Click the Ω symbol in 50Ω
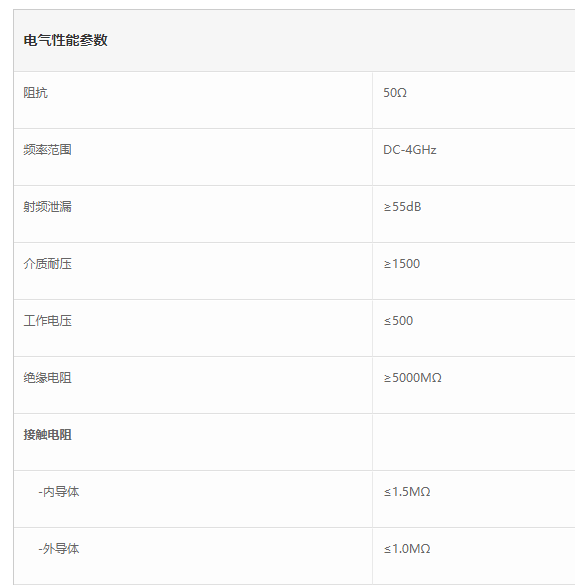The height and width of the screenshot is (585, 575). pyautogui.click(x=402, y=93)
